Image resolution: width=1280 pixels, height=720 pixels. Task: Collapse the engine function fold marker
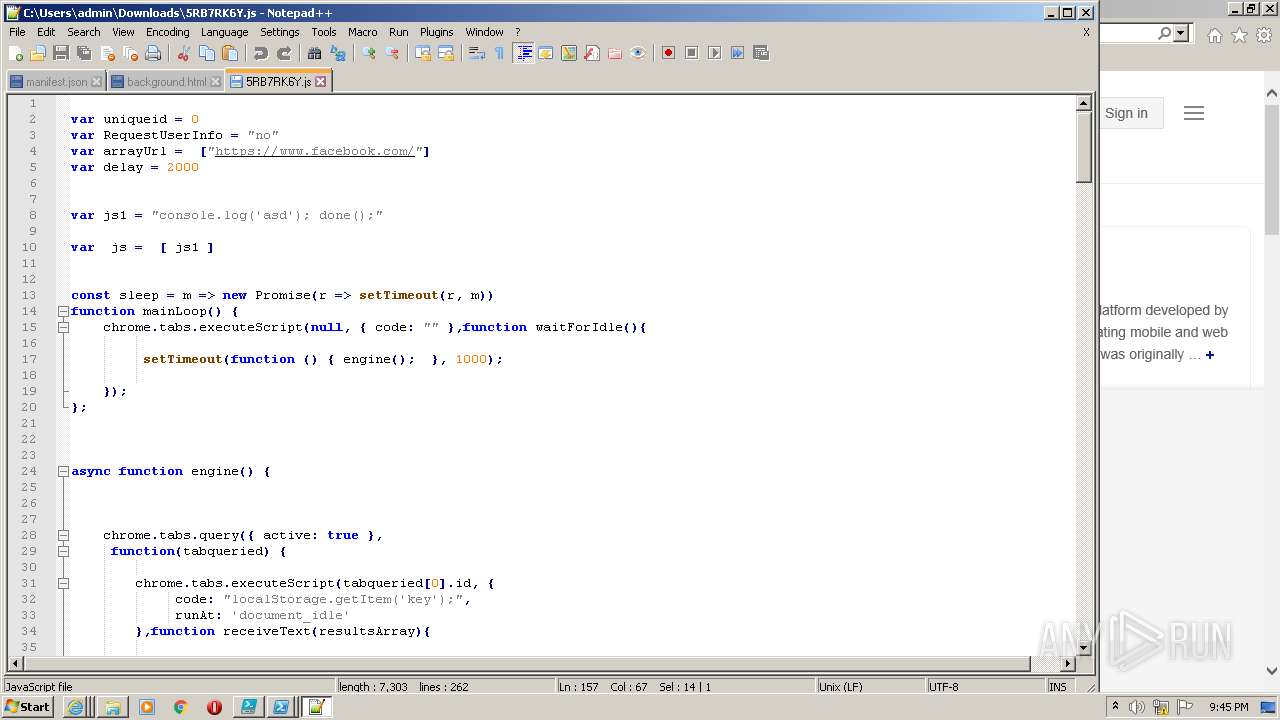(63, 471)
